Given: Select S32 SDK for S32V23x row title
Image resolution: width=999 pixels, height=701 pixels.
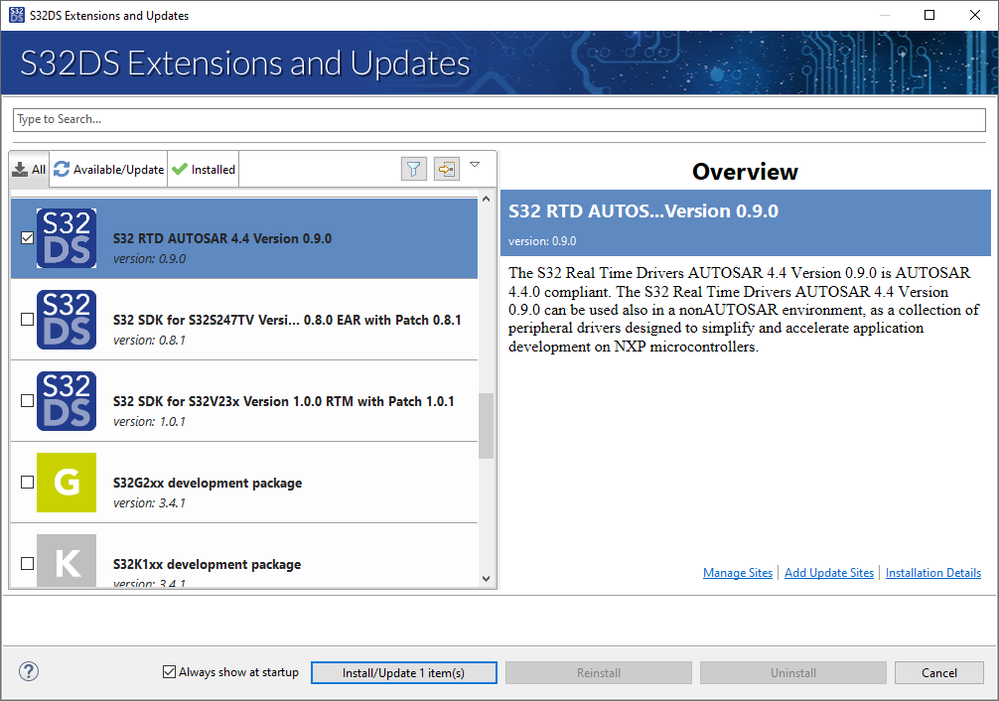Looking at the screenshot, I should pyautogui.click(x=284, y=401).
